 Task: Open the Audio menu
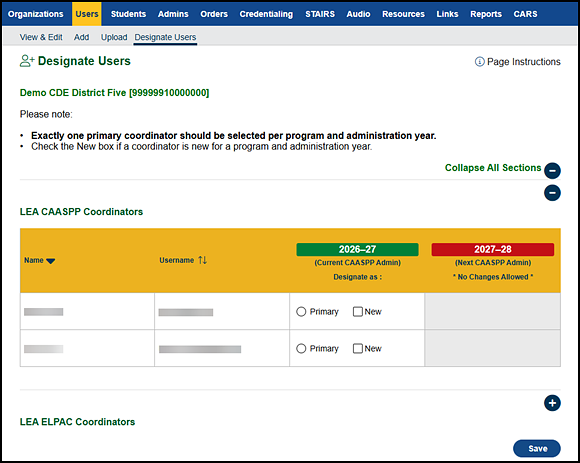coord(358,14)
